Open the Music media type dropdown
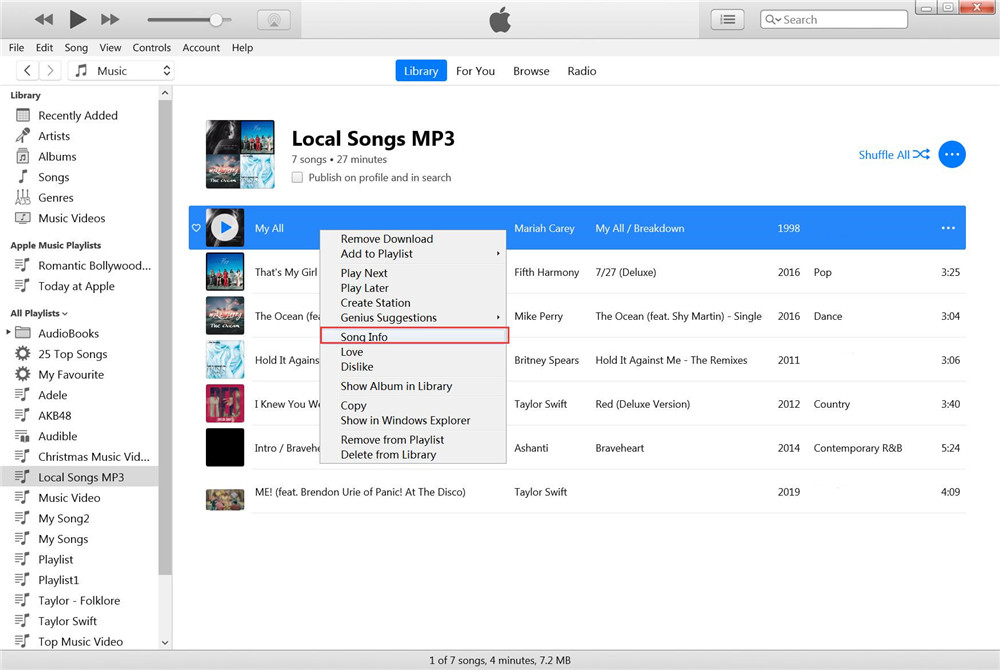Screen dimensions: 1000x670 coord(121,71)
